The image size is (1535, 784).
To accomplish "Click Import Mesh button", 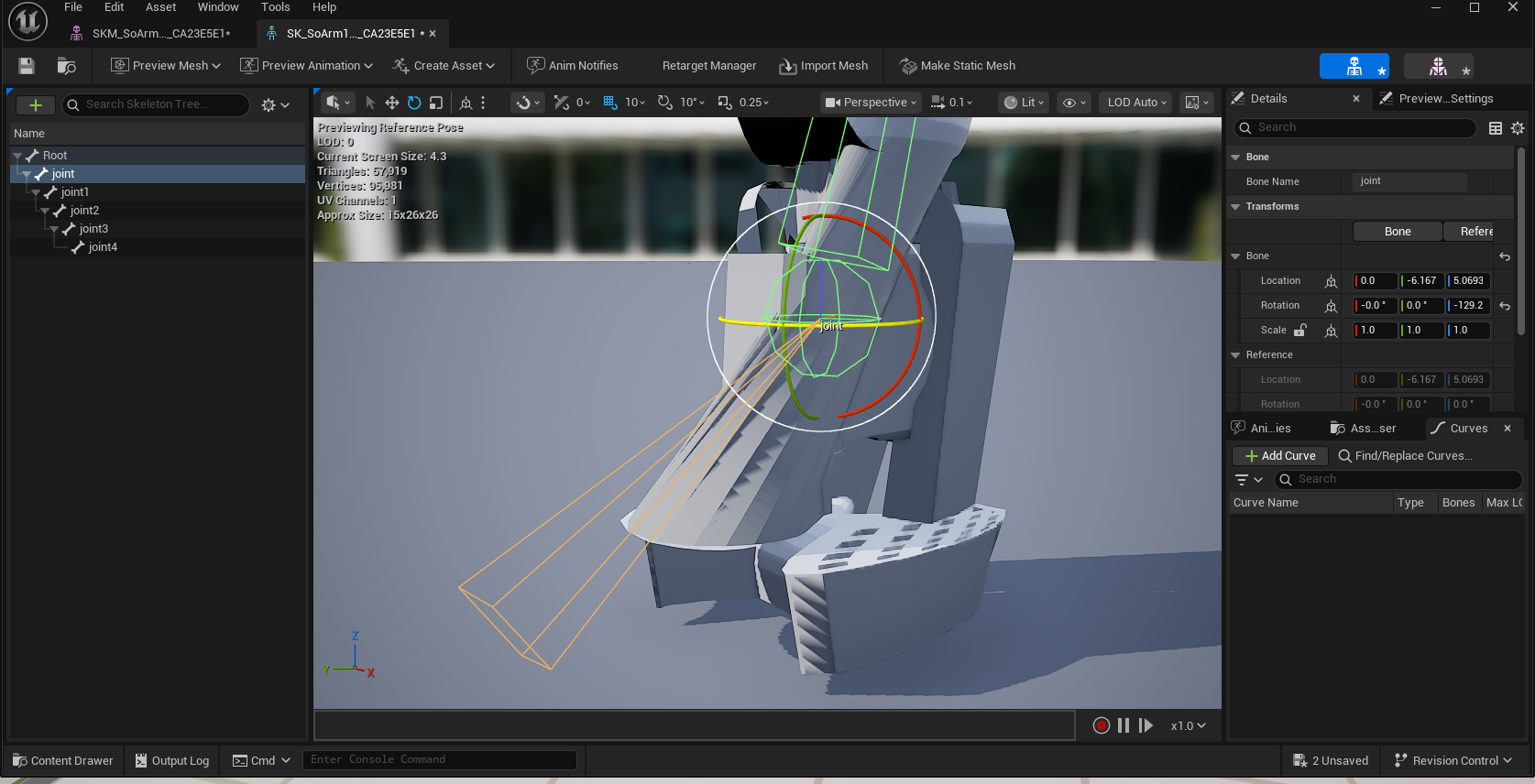I will pos(823,66).
